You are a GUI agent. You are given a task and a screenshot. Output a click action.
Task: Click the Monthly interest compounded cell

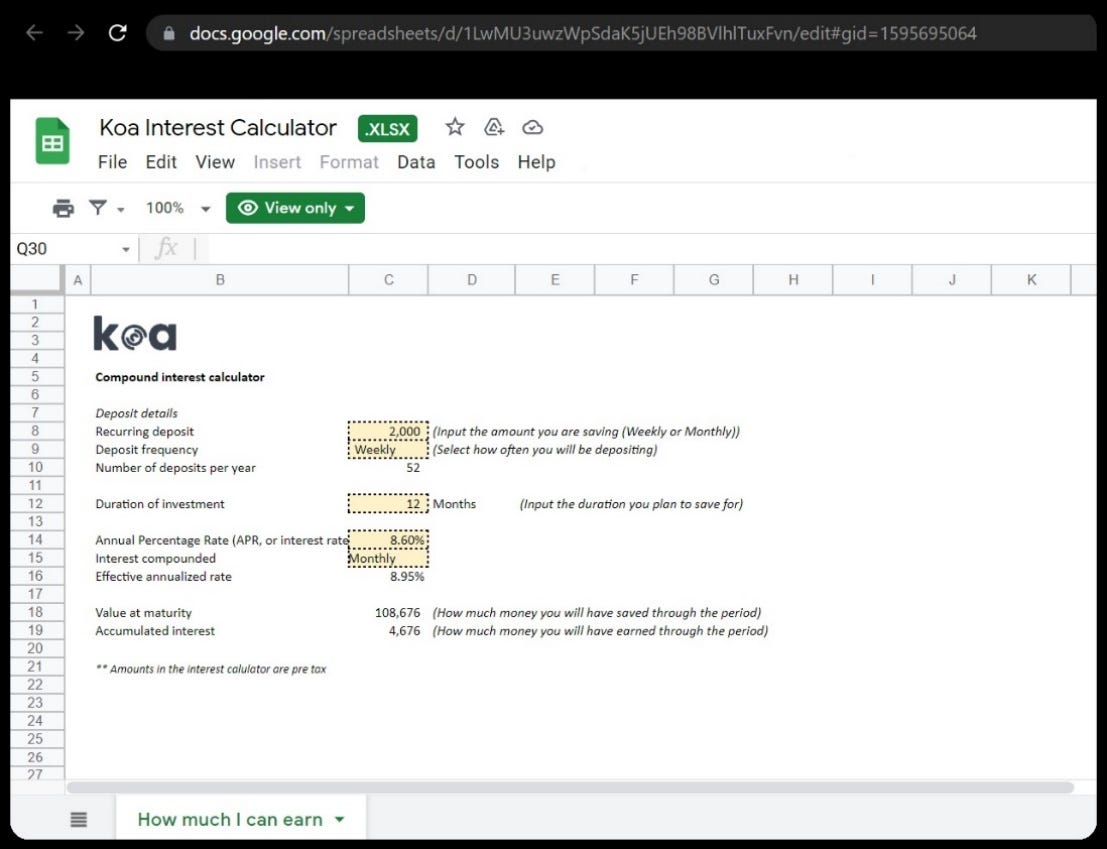[388, 558]
